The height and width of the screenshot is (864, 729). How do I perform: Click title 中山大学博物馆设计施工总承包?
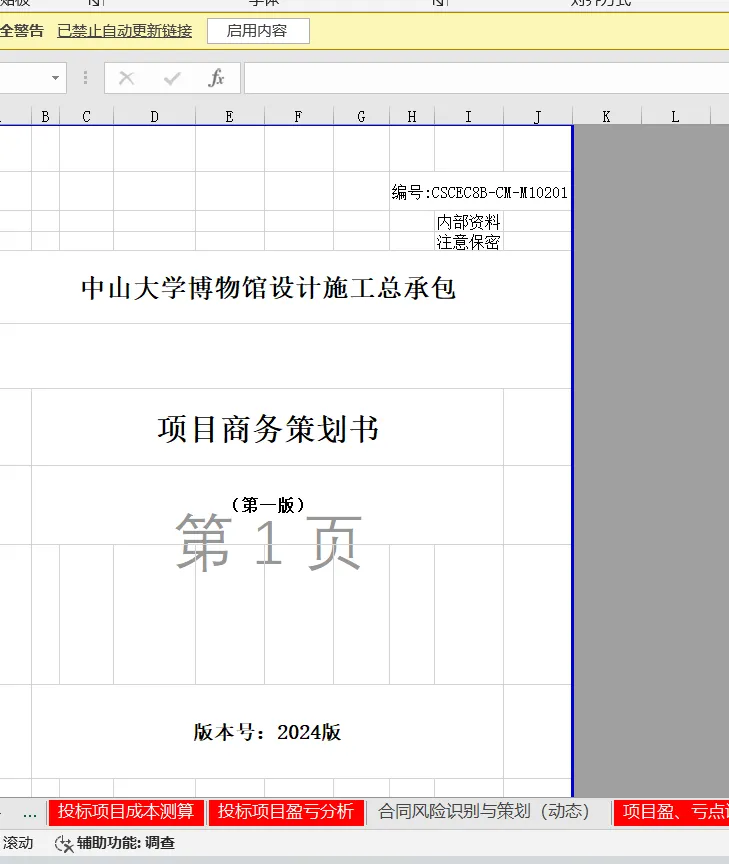269,288
